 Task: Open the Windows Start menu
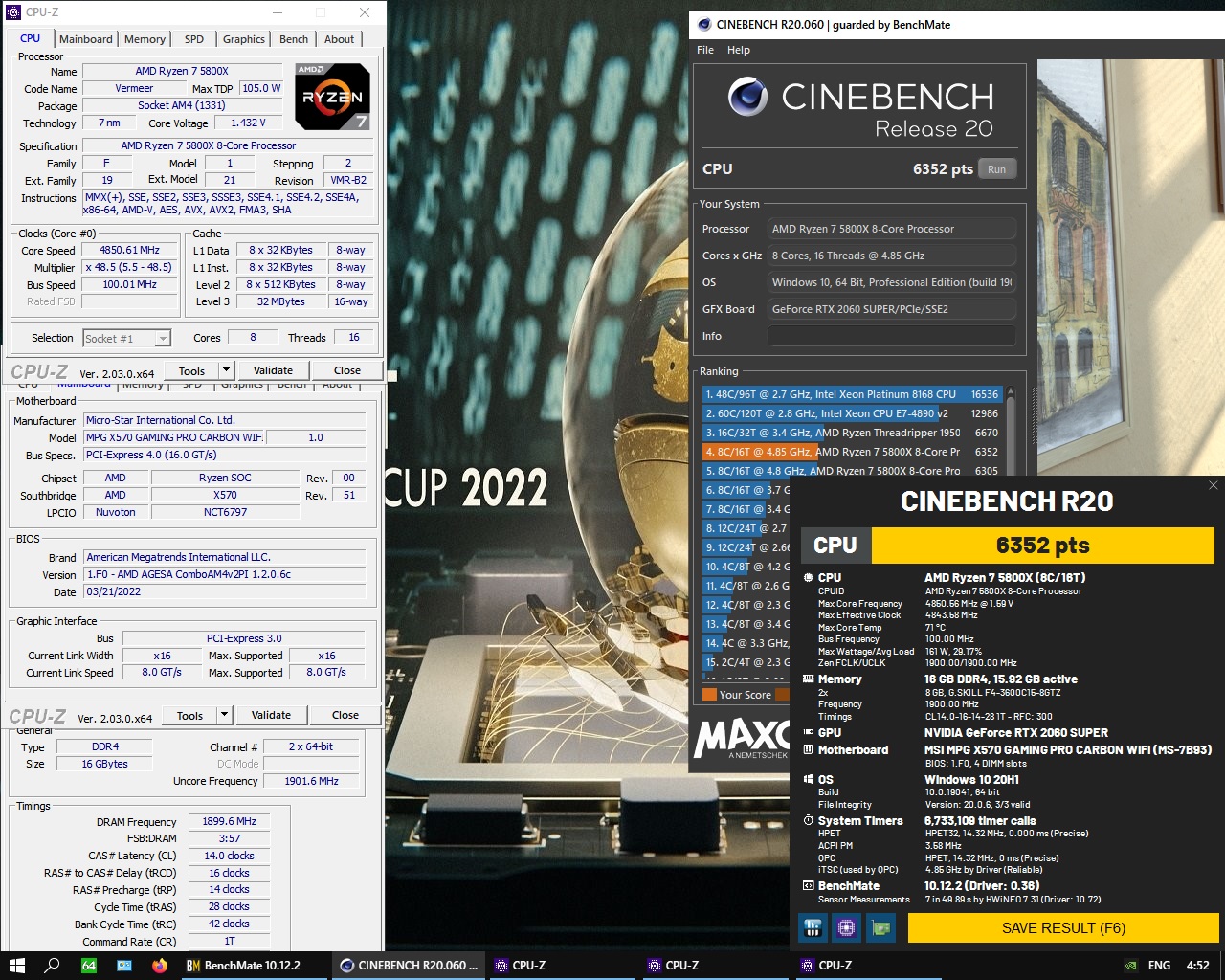click(x=16, y=965)
